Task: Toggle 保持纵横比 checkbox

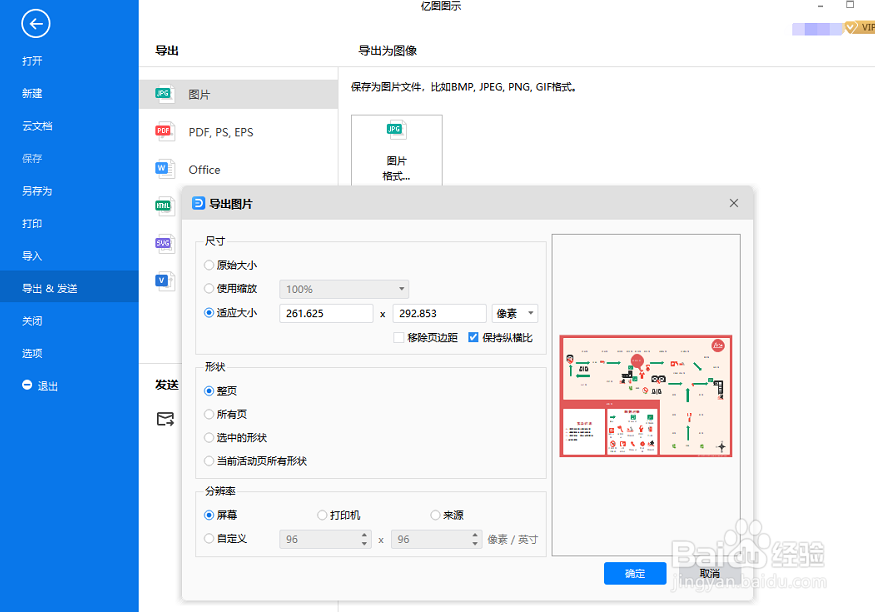Action: (473, 338)
